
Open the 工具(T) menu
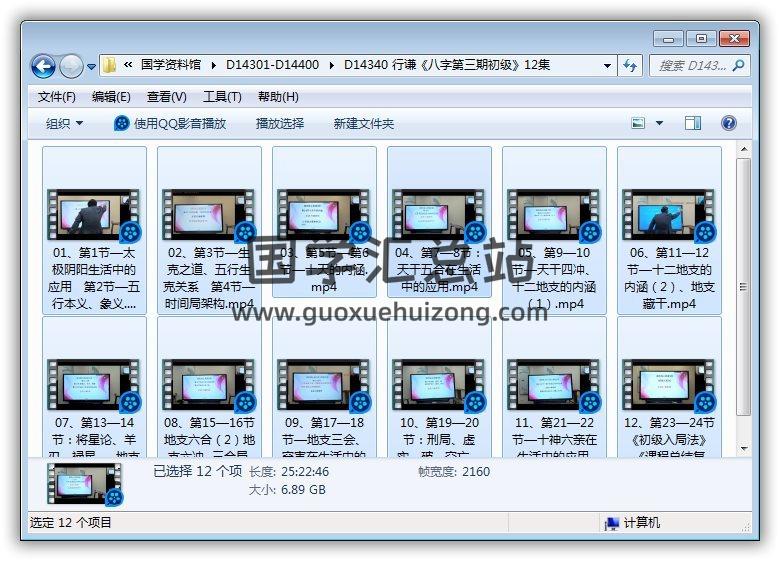[222, 97]
